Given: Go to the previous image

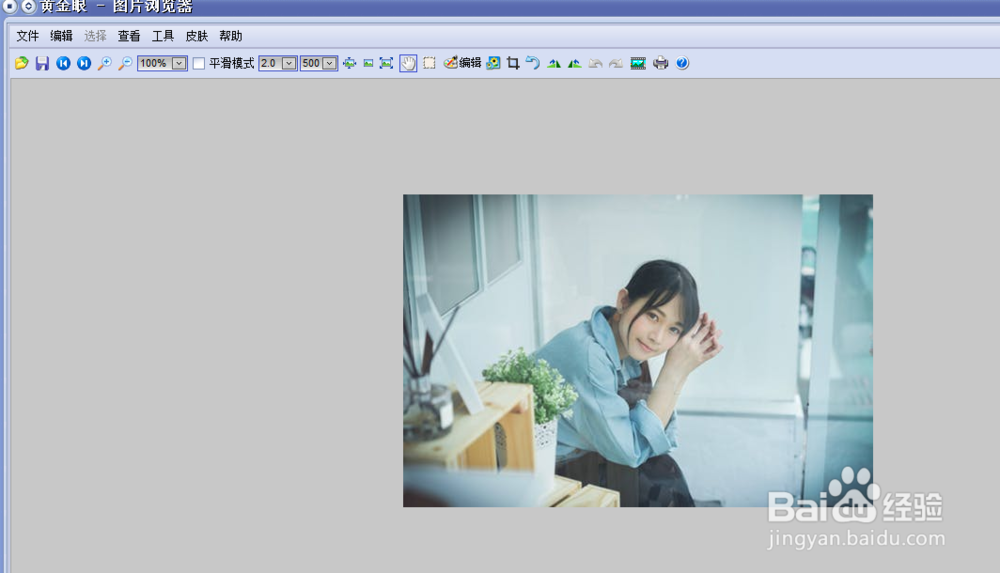Looking at the screenshot, I should tap(63, 63).
